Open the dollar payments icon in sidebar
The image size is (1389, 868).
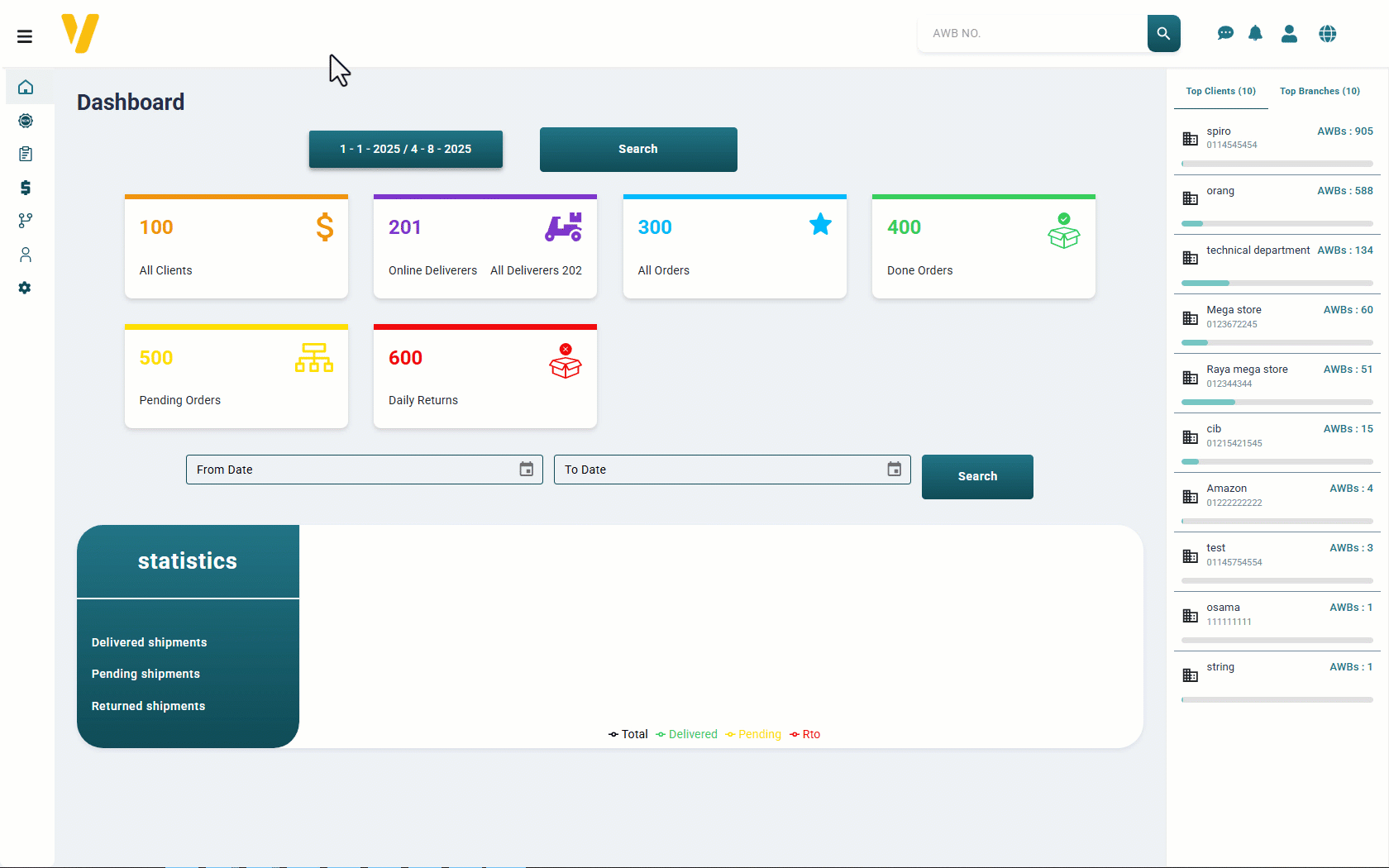26,188
